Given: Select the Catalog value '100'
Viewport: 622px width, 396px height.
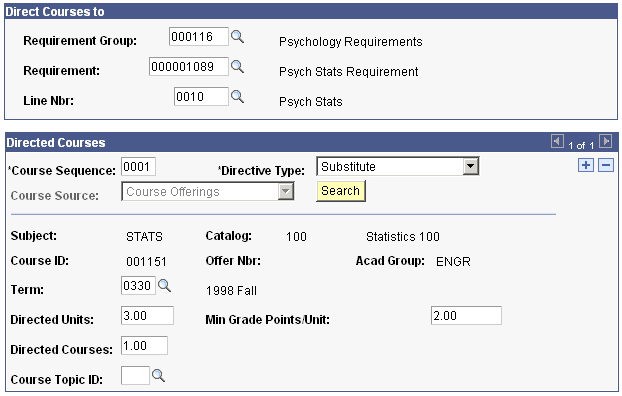Looking at the screenshot, I should point(296,237).
